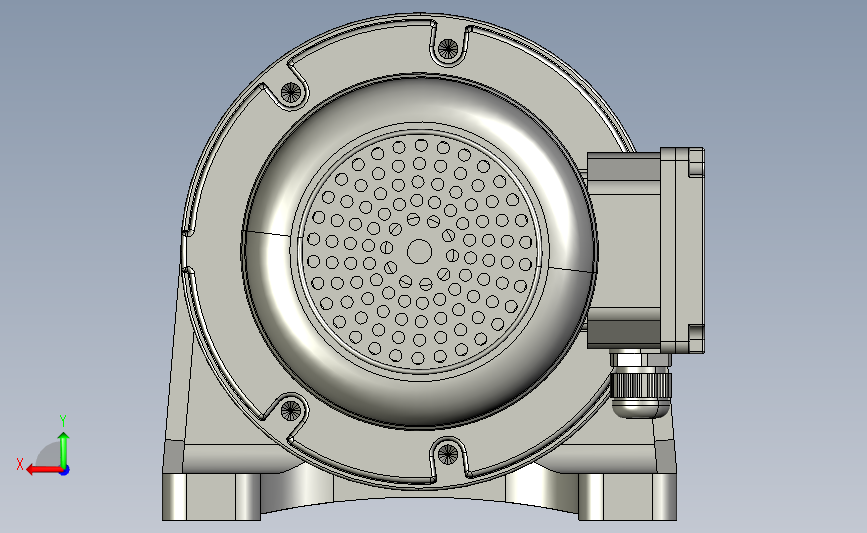Click the blue Z axis dot of the triad
867x533 pixels.
click(x=64, y=470)
